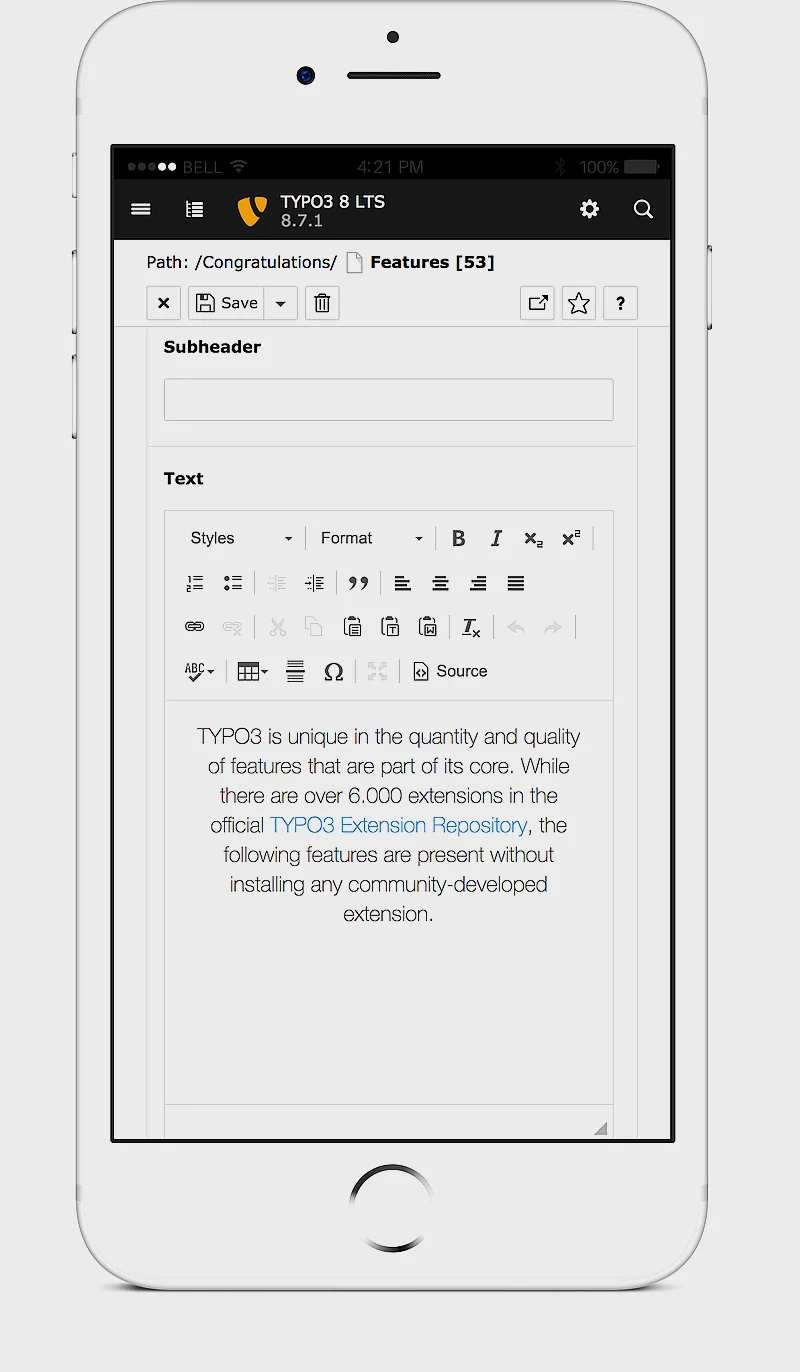Screen dimensions: 800x1372
Task: Expand the Save button options arrow
Action: click(280, 303)
